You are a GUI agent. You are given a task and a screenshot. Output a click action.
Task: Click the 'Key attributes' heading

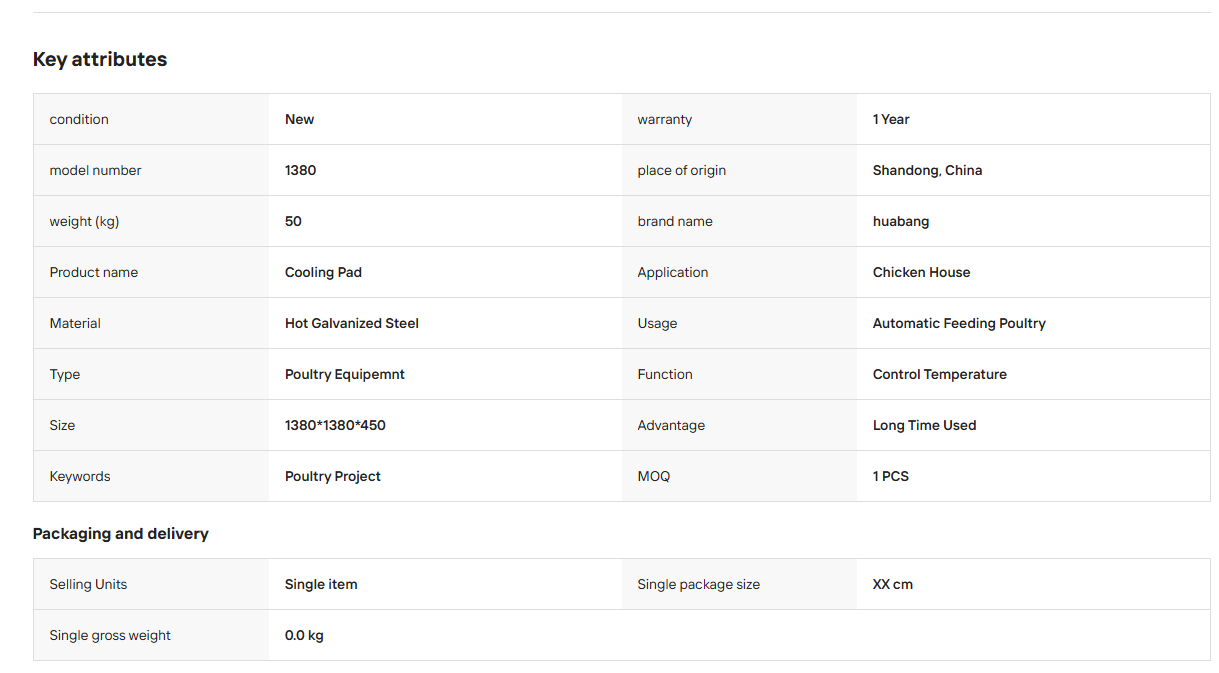(x=100, y=59)
